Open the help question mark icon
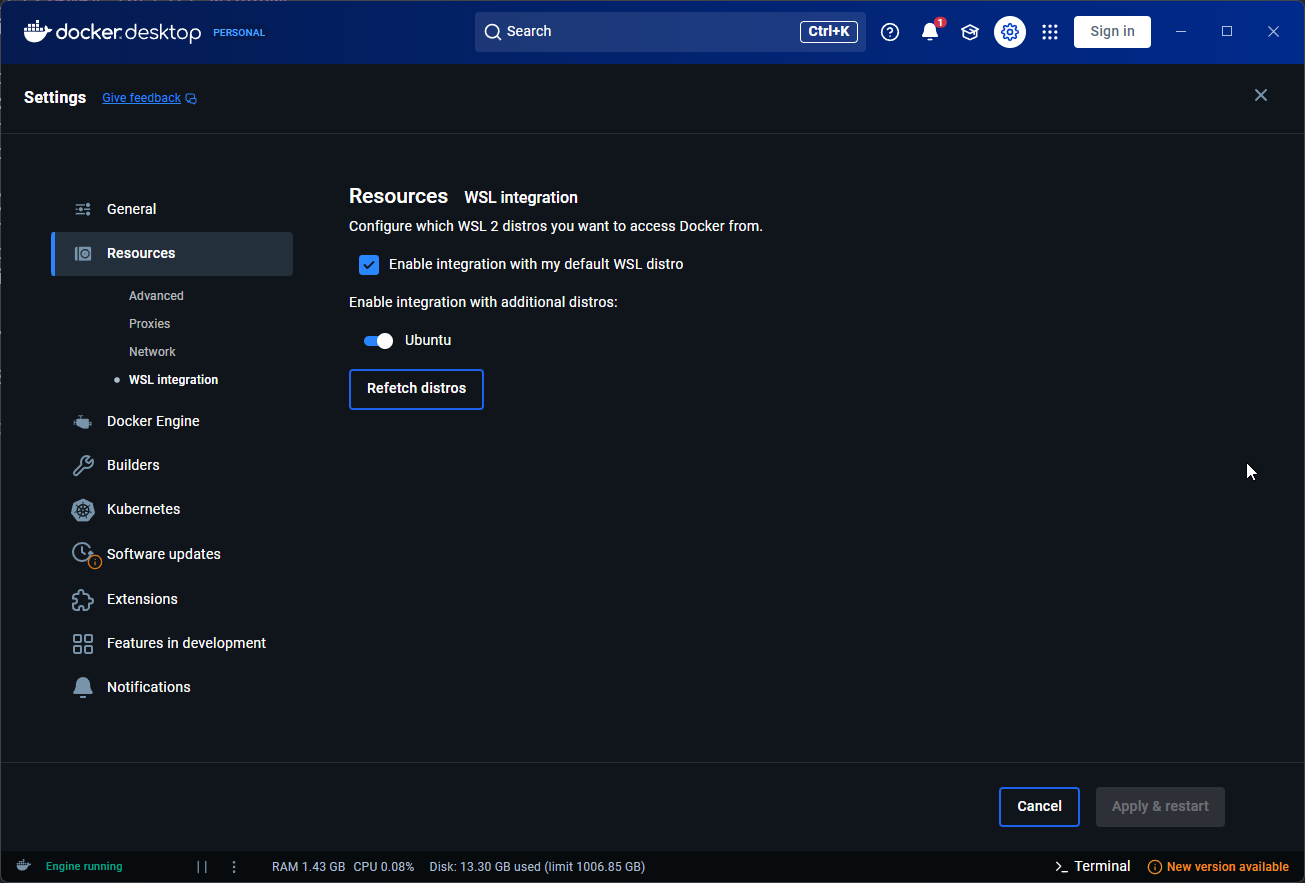 pyautogui.click(x=890, y=32)
